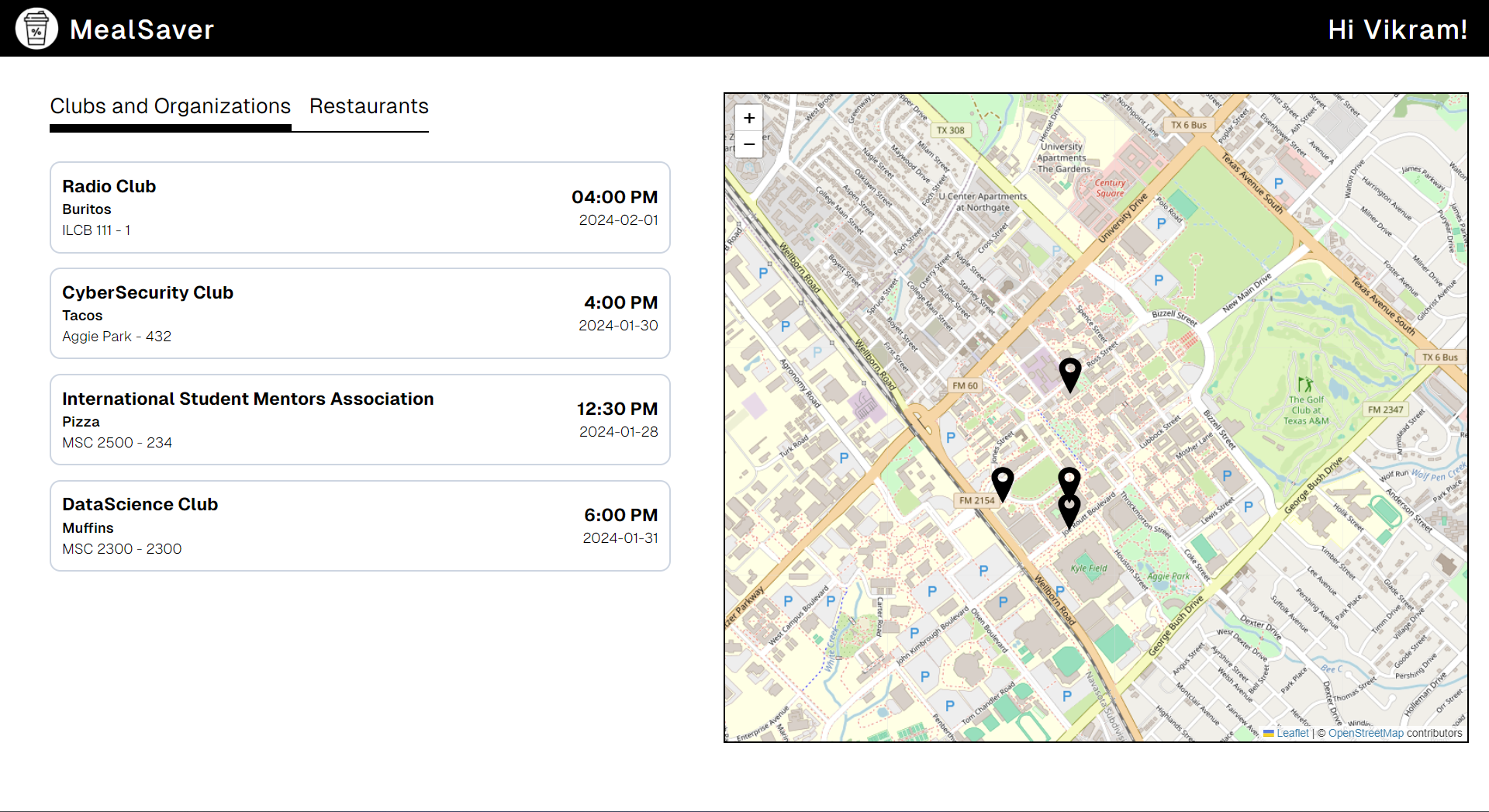Click Century Square on the map
This screenshot has width=1489, height=812.
click(1110, 188)
